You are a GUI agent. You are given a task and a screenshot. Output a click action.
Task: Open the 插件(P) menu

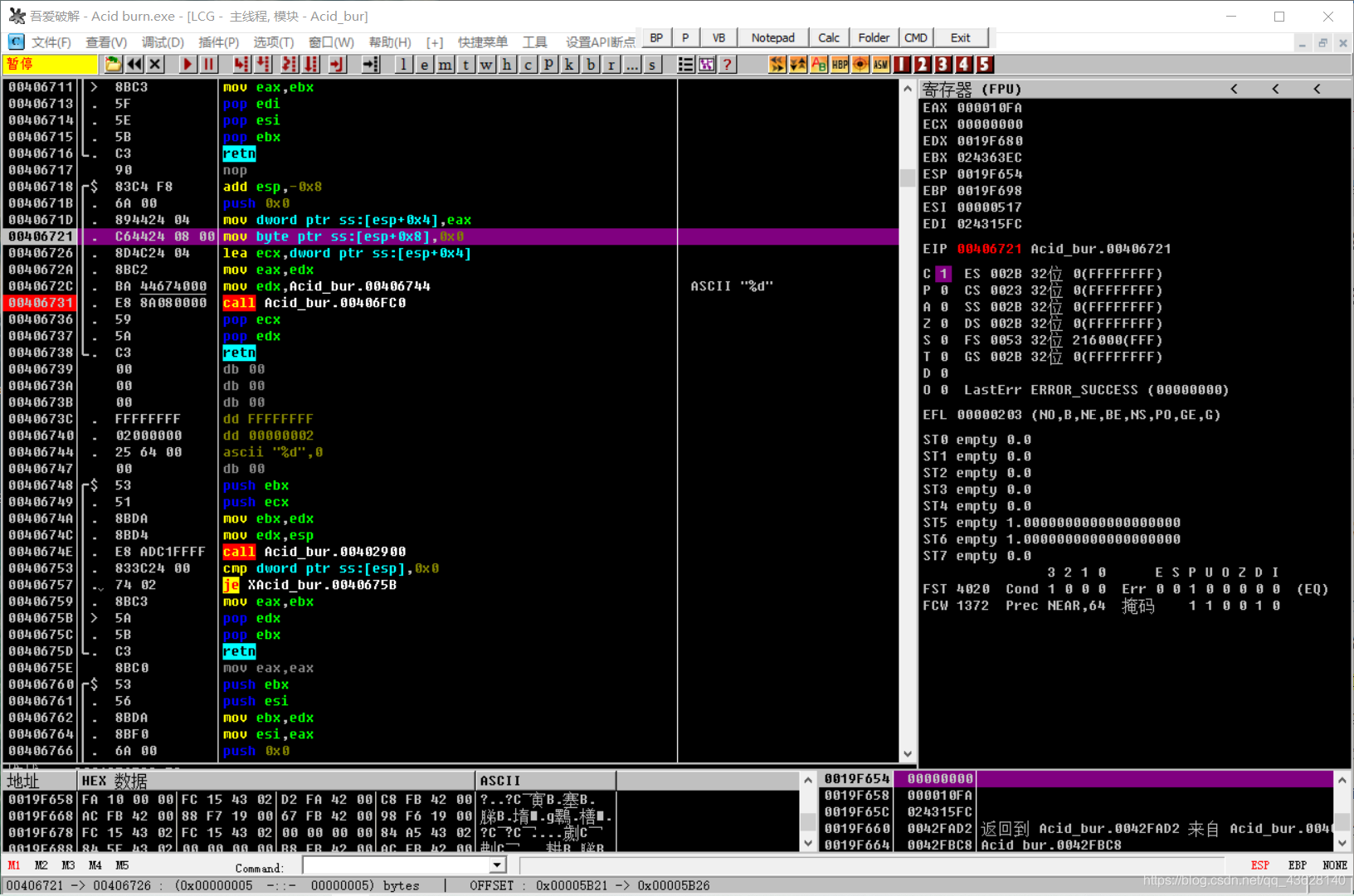click(218, 42)
